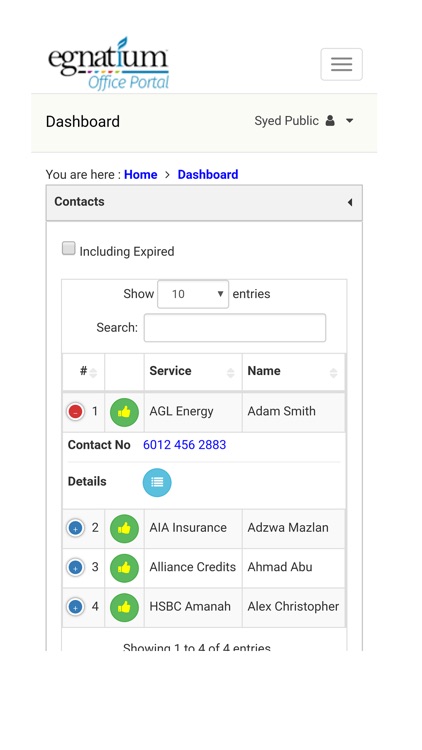
Task: Click the thumbs-up icon for AIA Insurance
Action: [124, 529]
